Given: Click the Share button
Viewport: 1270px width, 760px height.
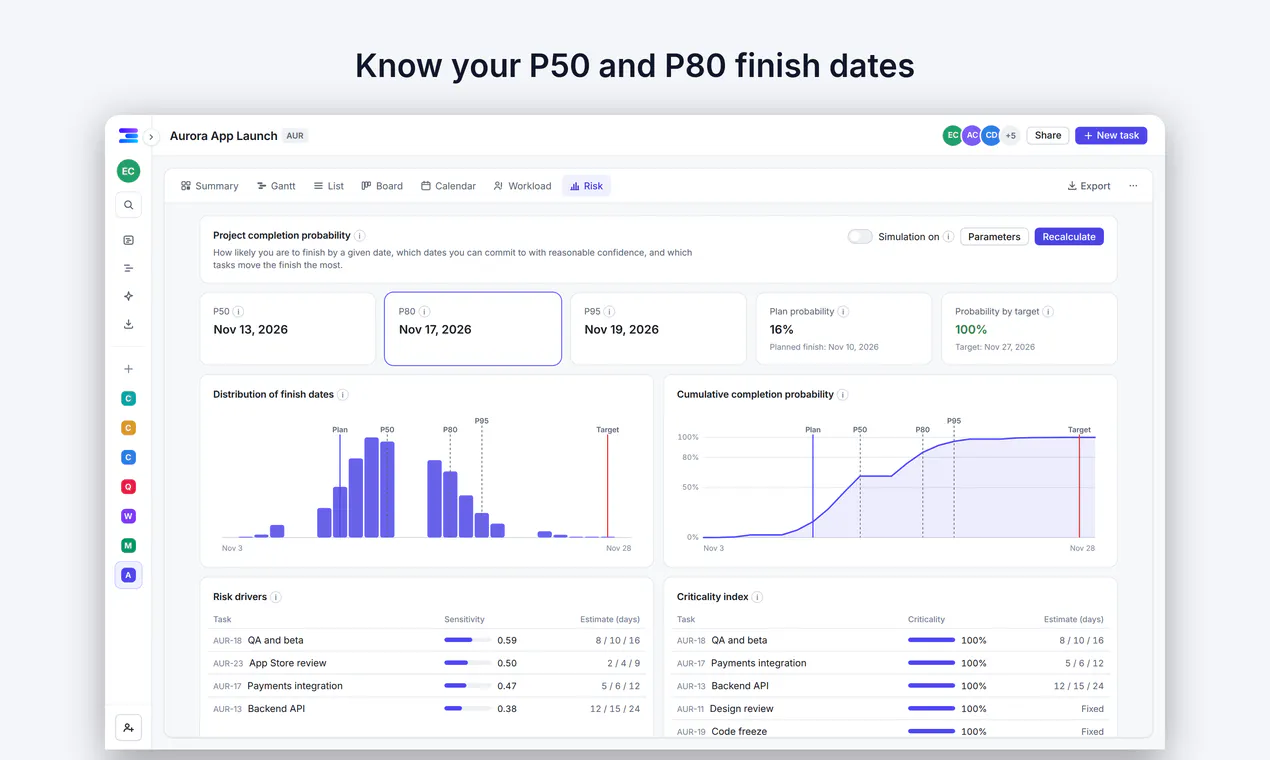Looking at the screenshot, I should coord(1048,136).
